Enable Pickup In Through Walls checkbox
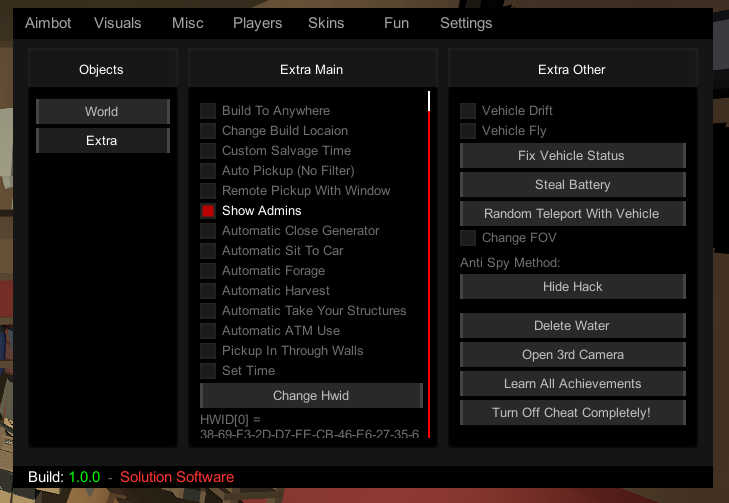This screenshot has width=729, height=503. (208, 351)
